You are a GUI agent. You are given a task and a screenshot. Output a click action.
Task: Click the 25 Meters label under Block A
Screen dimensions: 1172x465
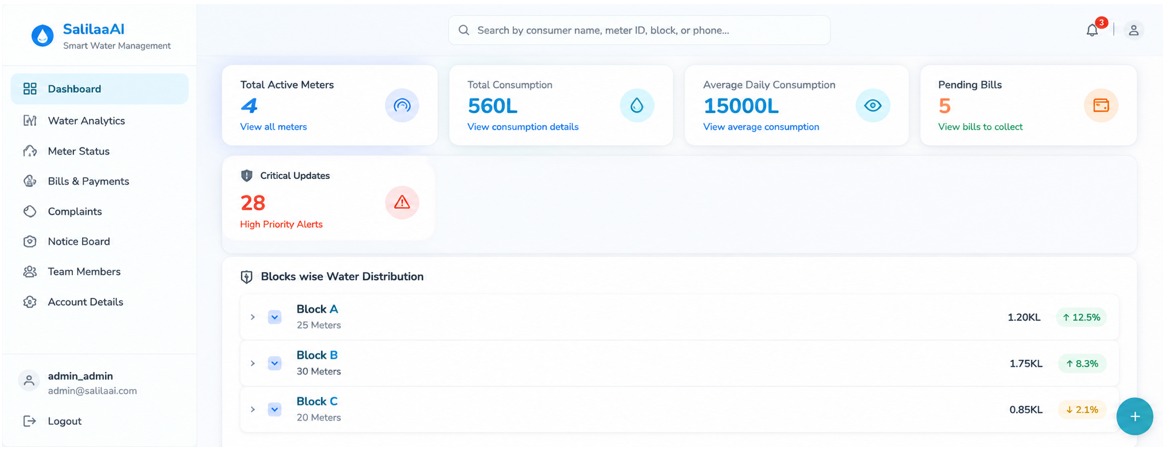click(318, 325)
